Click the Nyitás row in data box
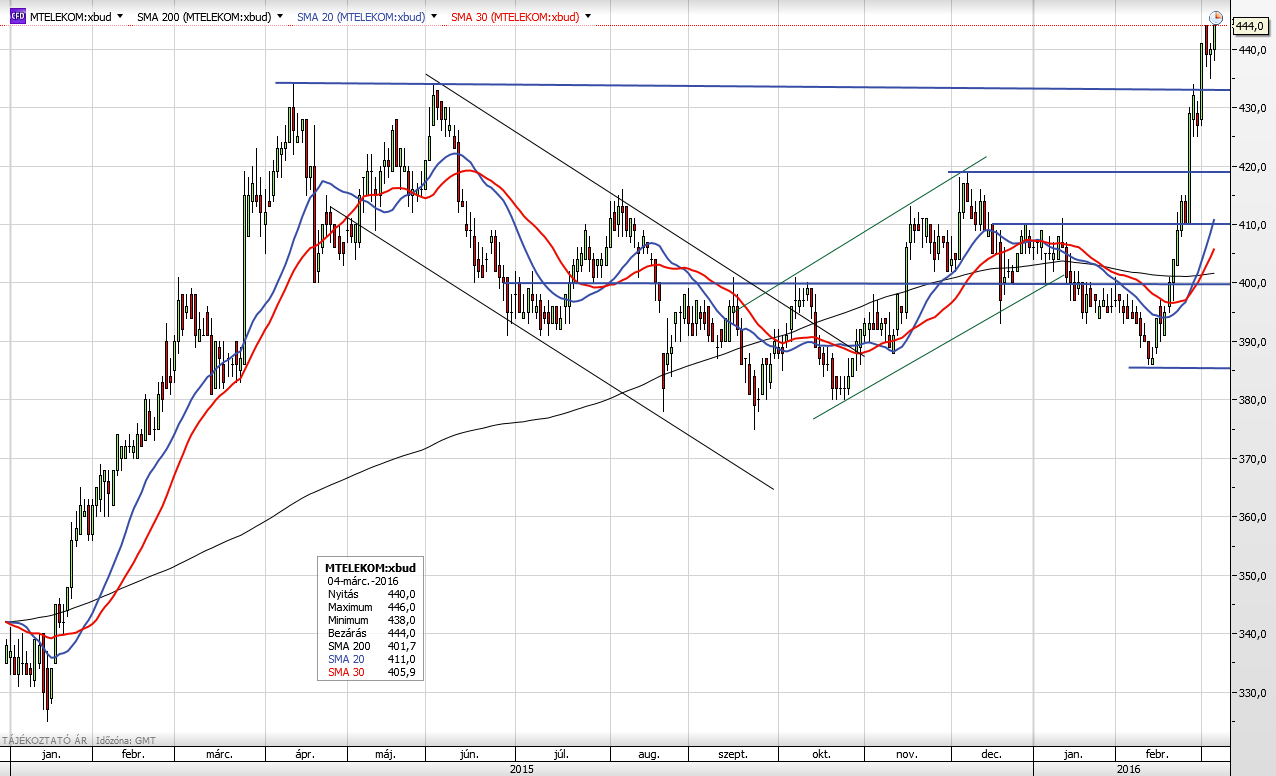The height and width of the screenshot is (776, 1276). [371, 594]
